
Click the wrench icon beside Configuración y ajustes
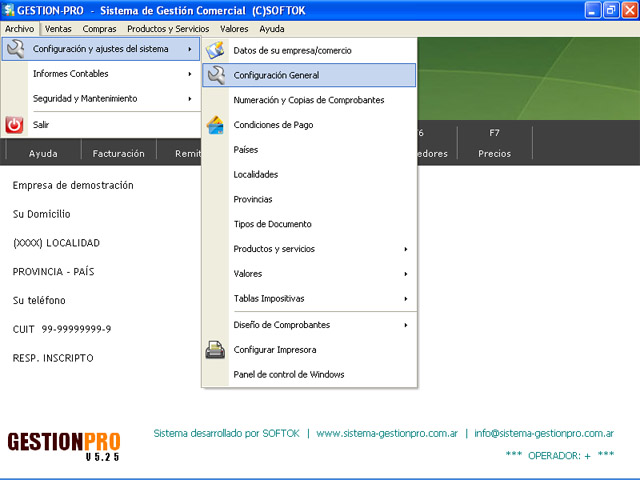pos(16,49)
